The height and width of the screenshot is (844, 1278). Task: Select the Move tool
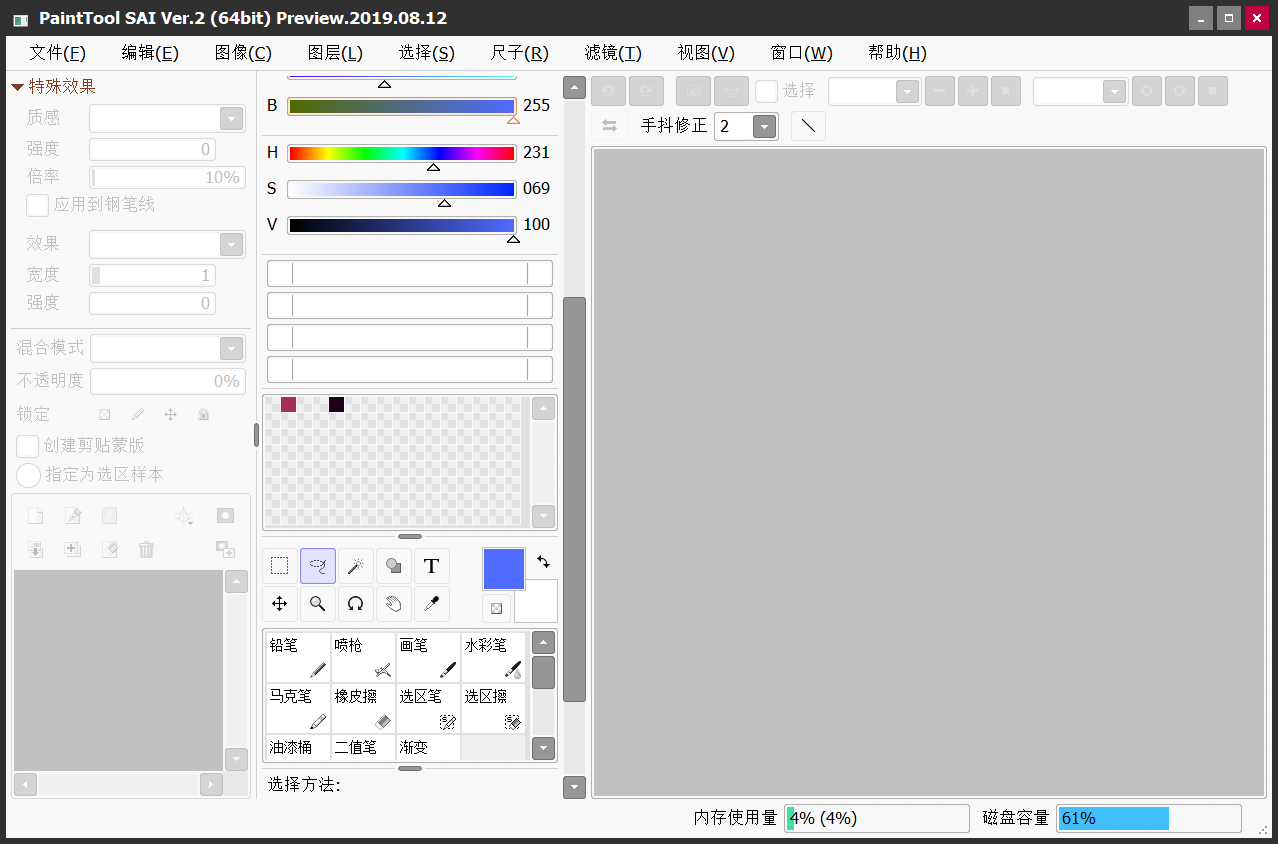pyautogui.click(x=280, y=604)
